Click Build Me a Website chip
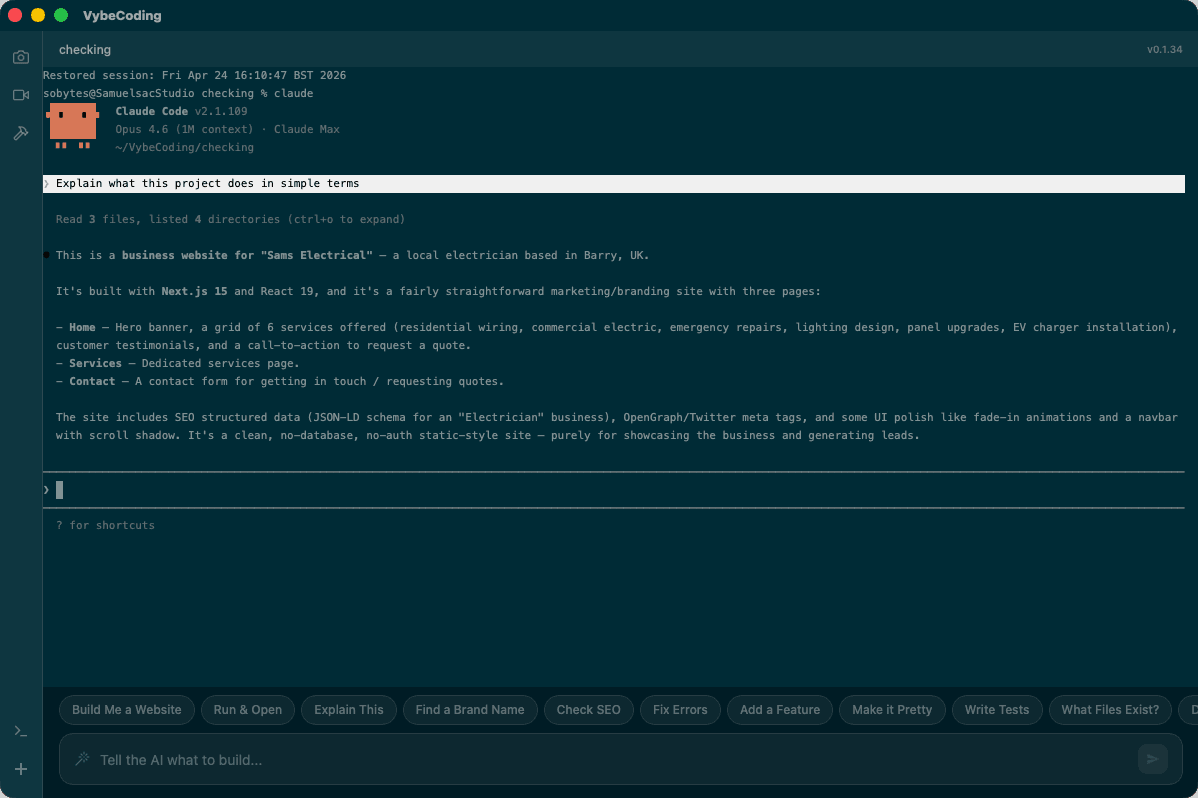This screenshot has width=1198, height=798. [127, 709]
